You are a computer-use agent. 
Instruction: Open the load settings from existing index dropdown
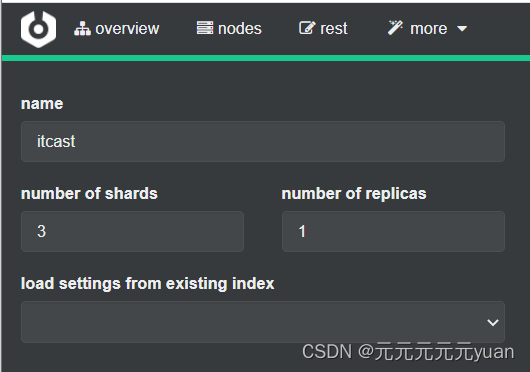point(263,322)
